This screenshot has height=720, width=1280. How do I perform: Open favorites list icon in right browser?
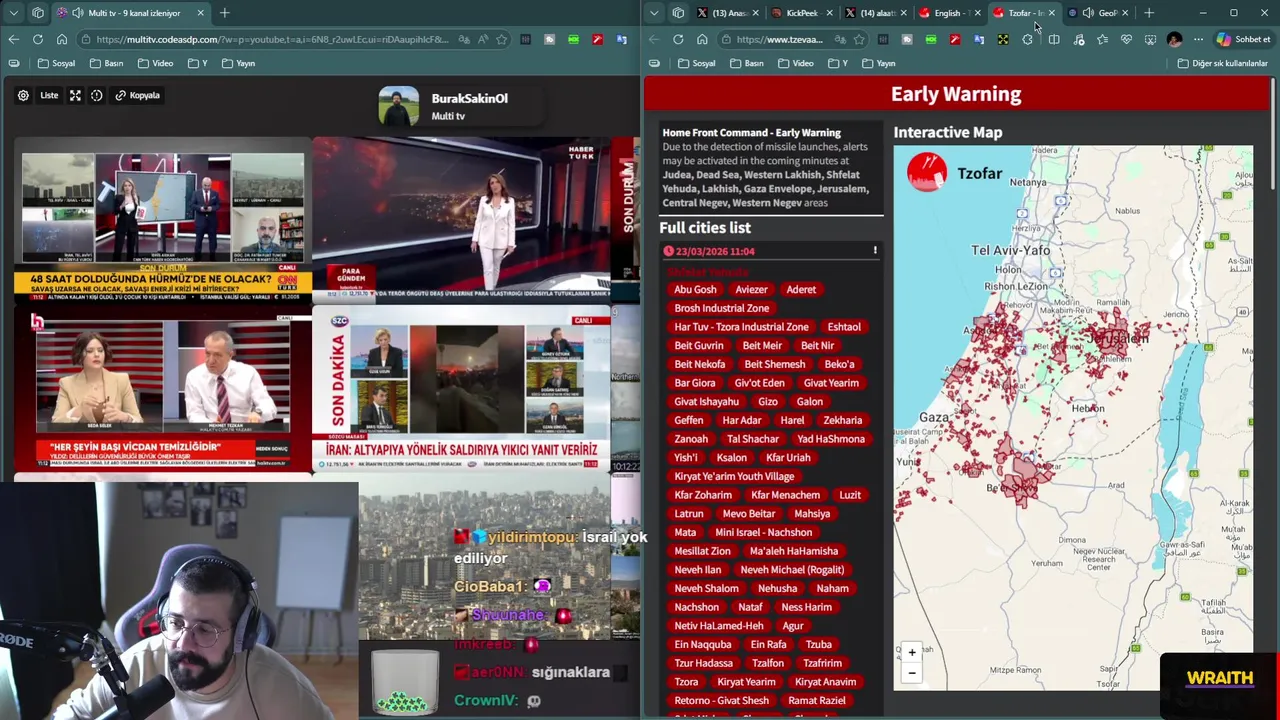(1102, 39)
